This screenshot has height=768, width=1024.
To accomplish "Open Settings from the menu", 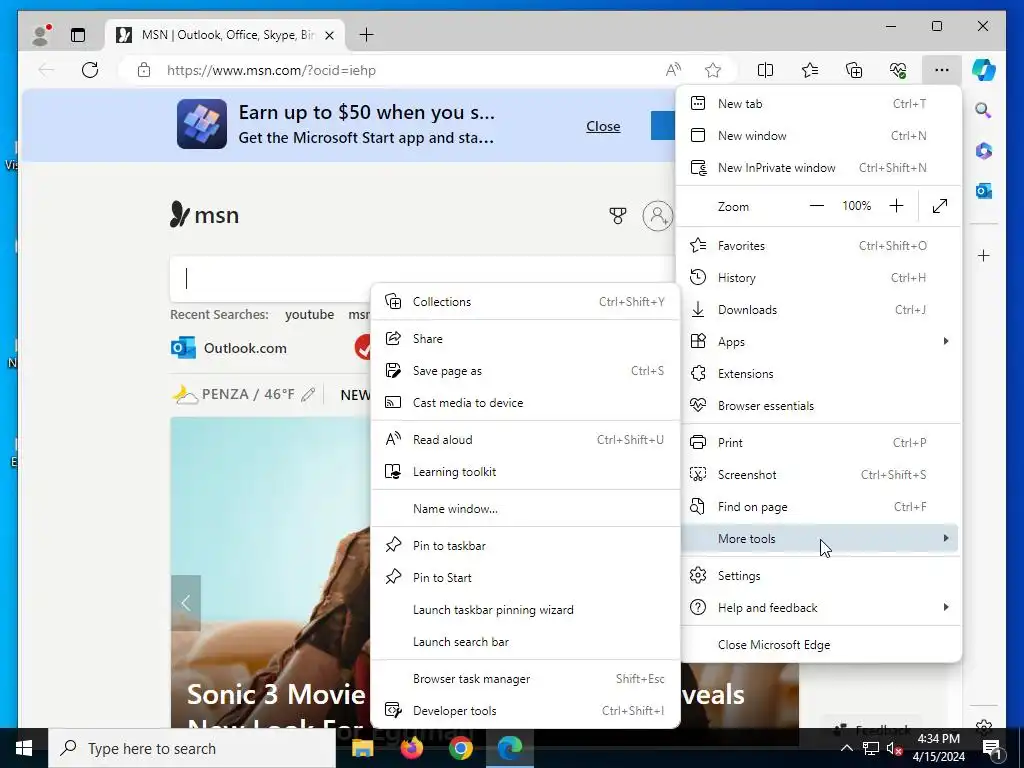I will point(820,576).
